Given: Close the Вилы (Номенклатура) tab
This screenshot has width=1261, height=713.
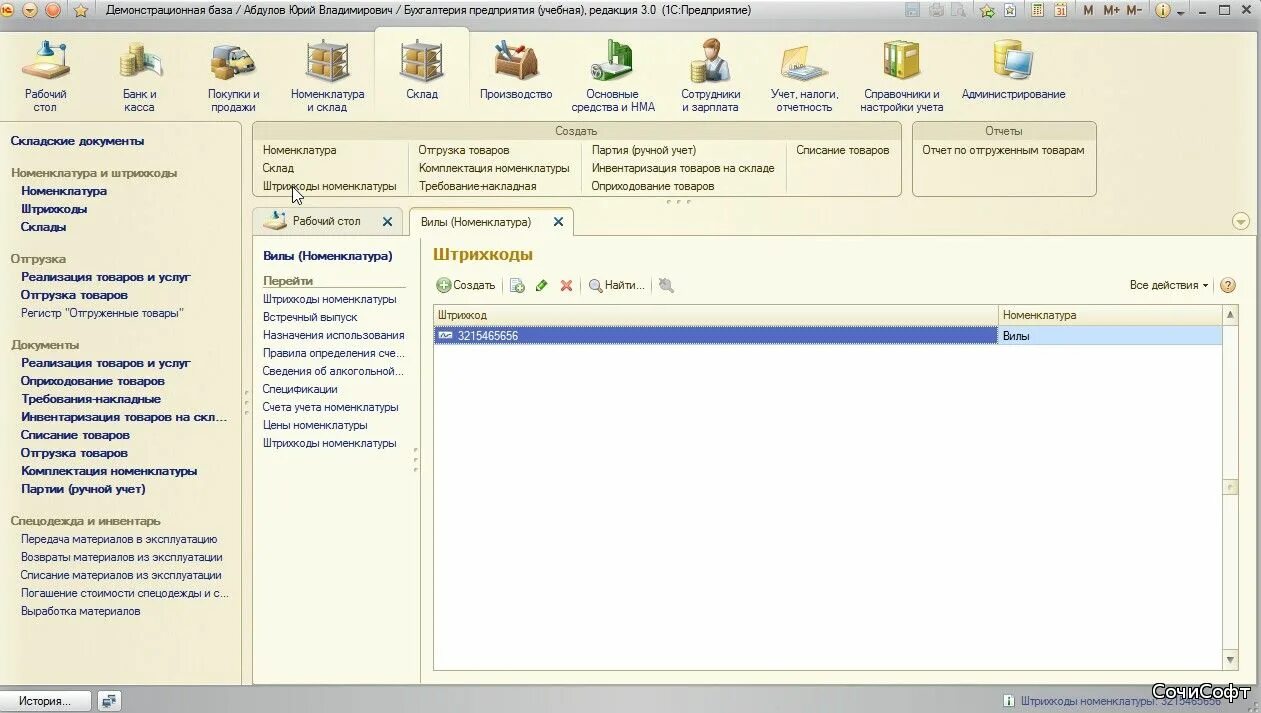Looking at the screenshot, I should click(559, 222).
